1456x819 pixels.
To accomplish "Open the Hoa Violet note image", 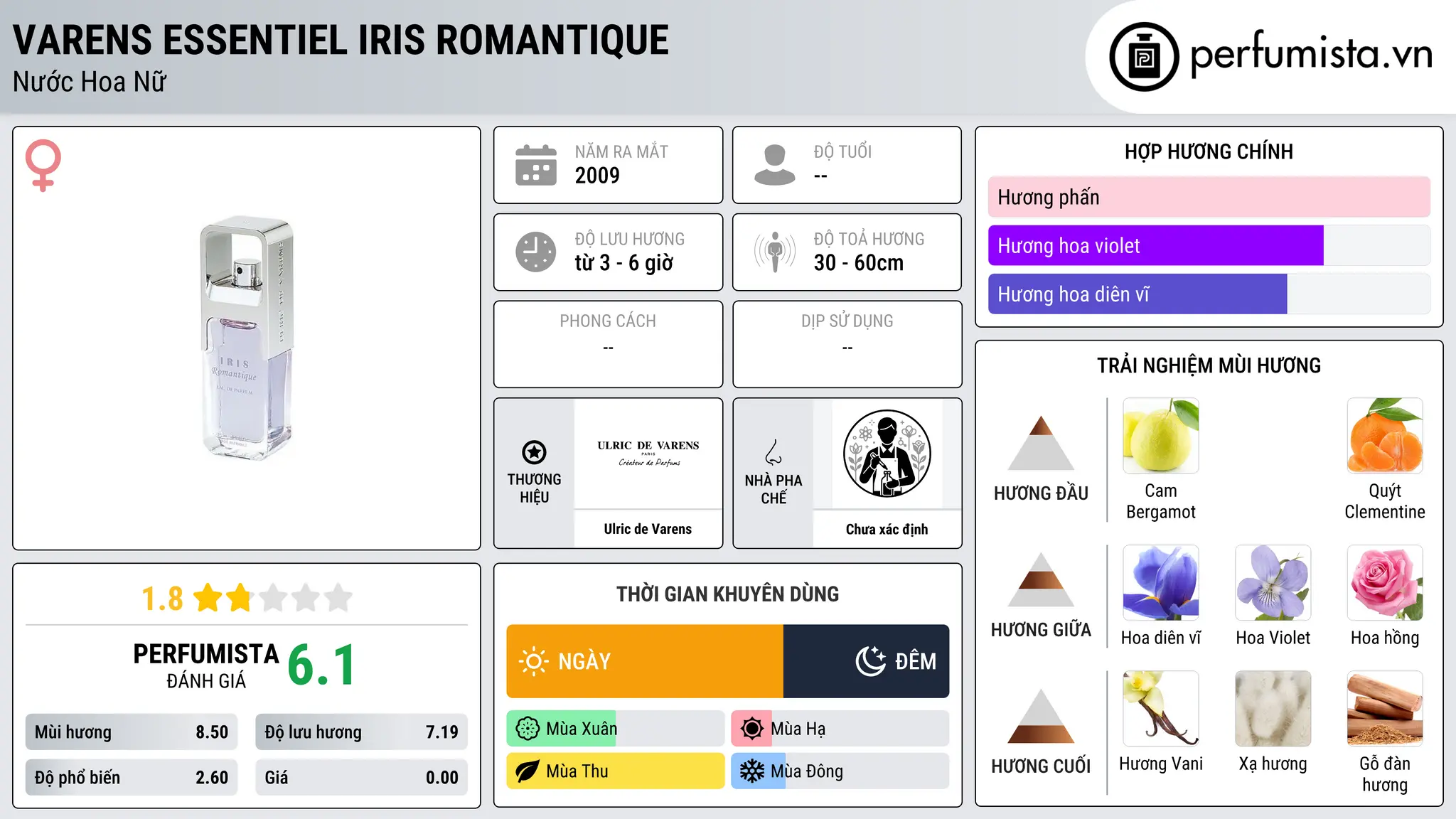I will pos(1273,583).
